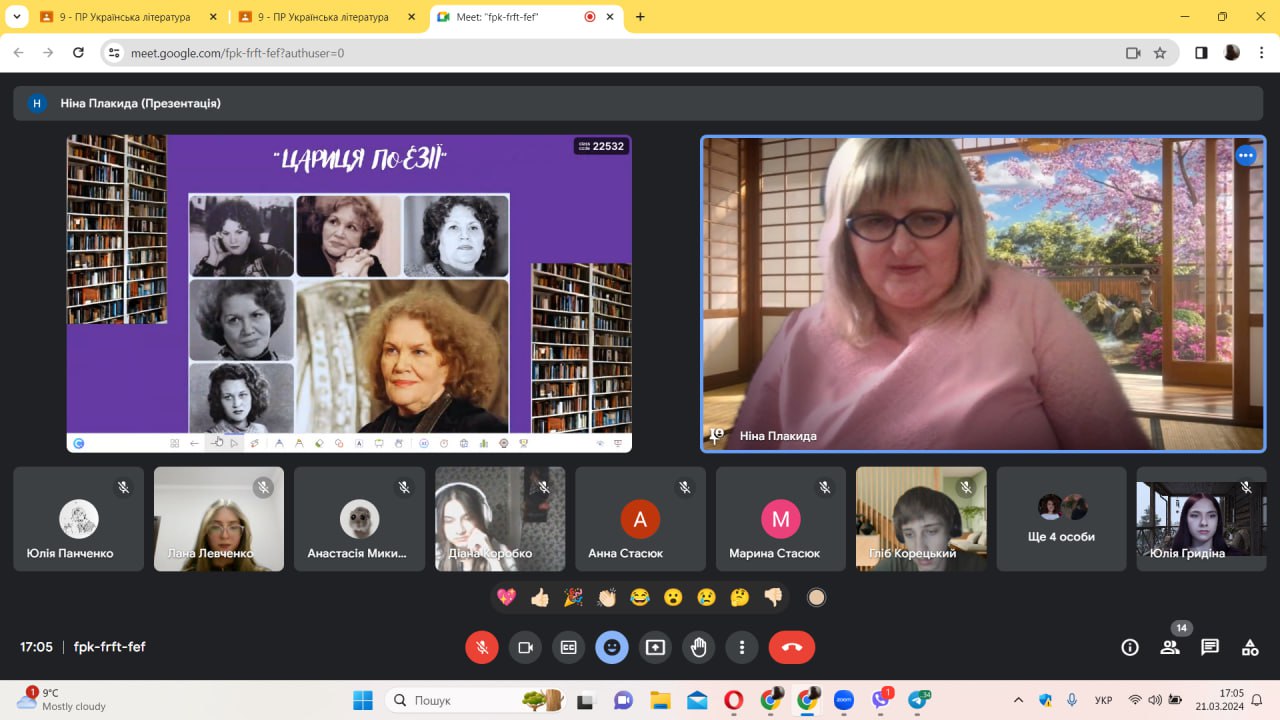This screenshot has width=1280, height=720.
Task: Toggle the camera on
Action: [525, 647]
